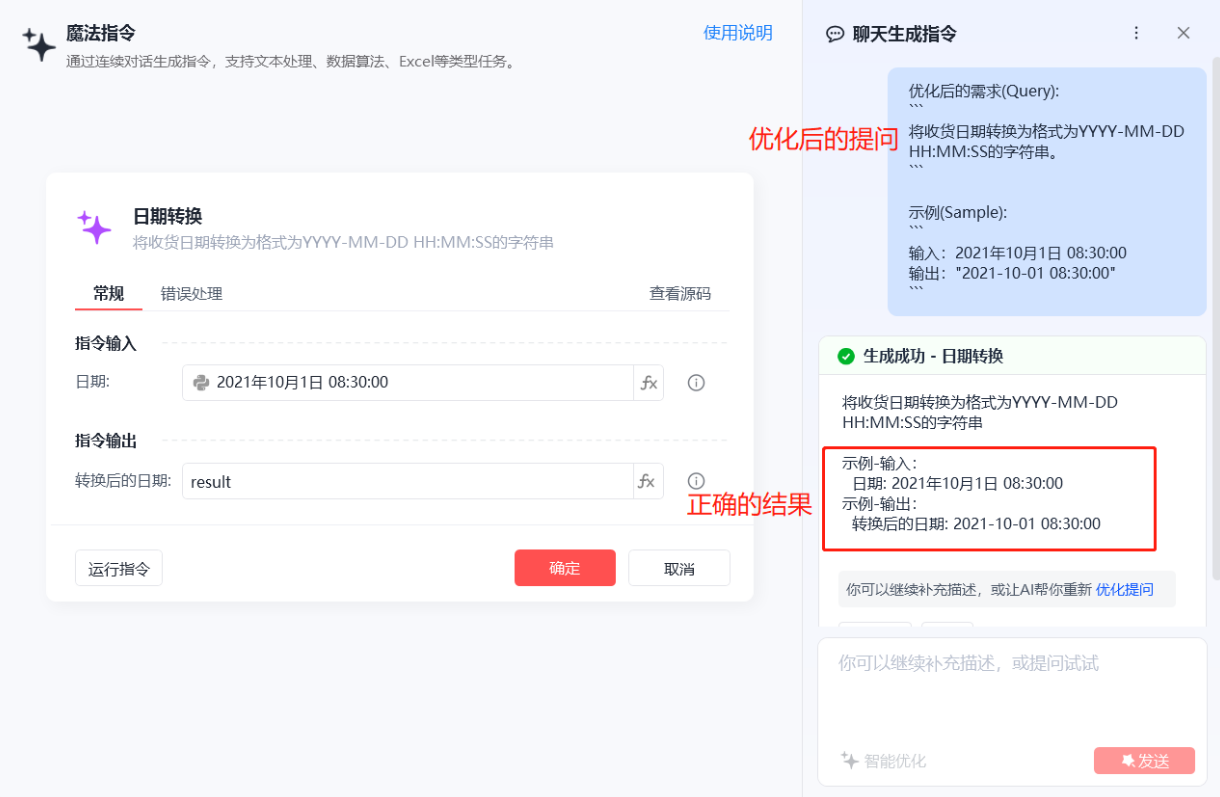1220x797 pixels.
Task: Open info icon for 日期 input row
Action: [x=696, y=382]
